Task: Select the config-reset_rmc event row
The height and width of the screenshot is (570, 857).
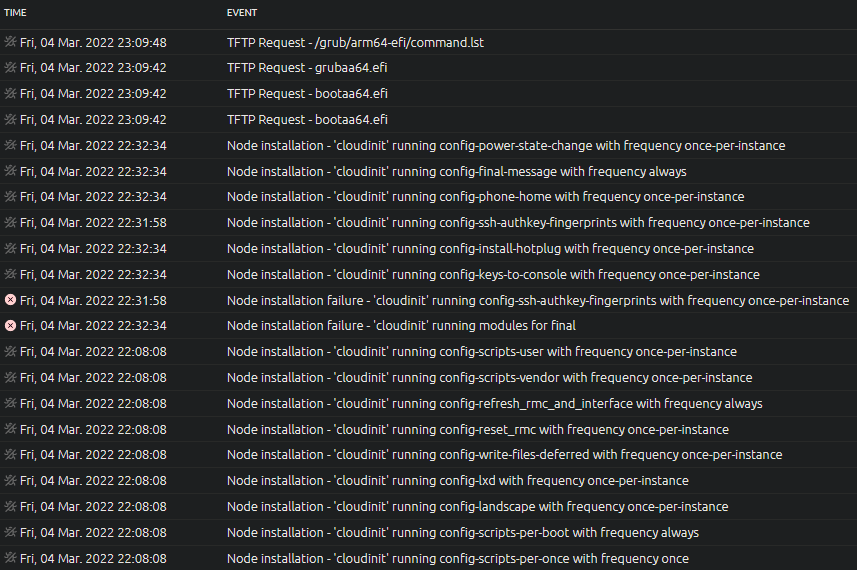Action: coord(477,430)
